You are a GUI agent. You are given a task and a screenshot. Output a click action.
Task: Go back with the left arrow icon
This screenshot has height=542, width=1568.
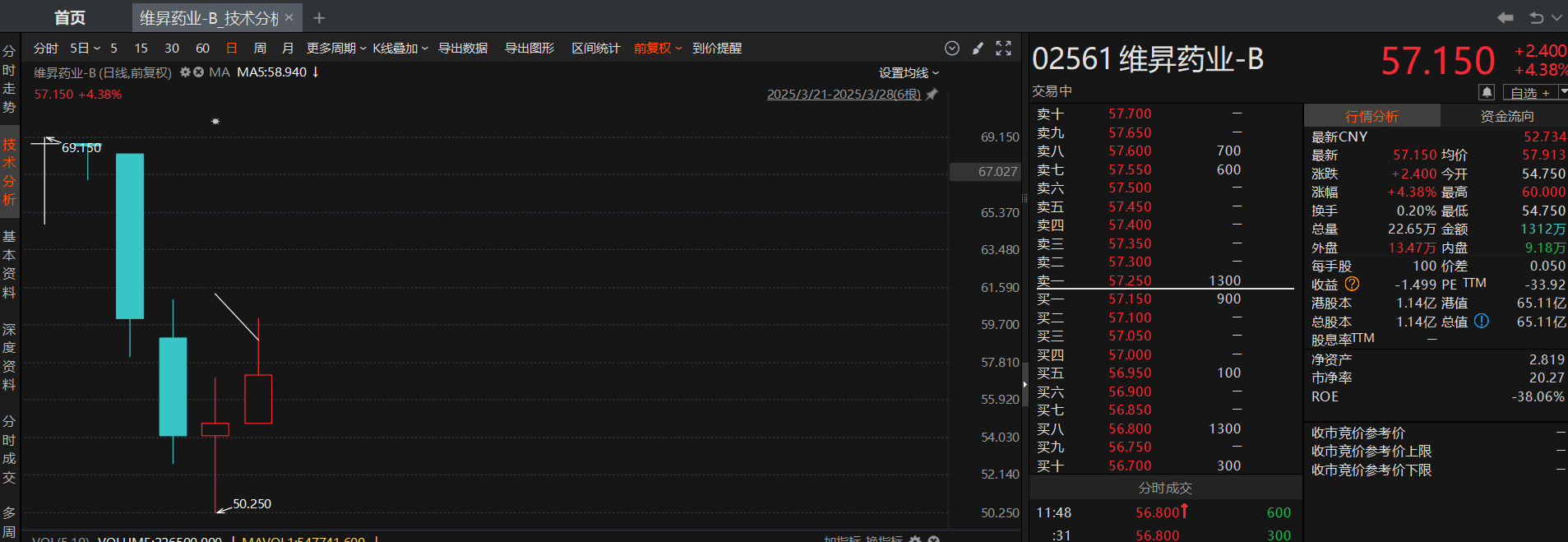tap(1505, 17)
